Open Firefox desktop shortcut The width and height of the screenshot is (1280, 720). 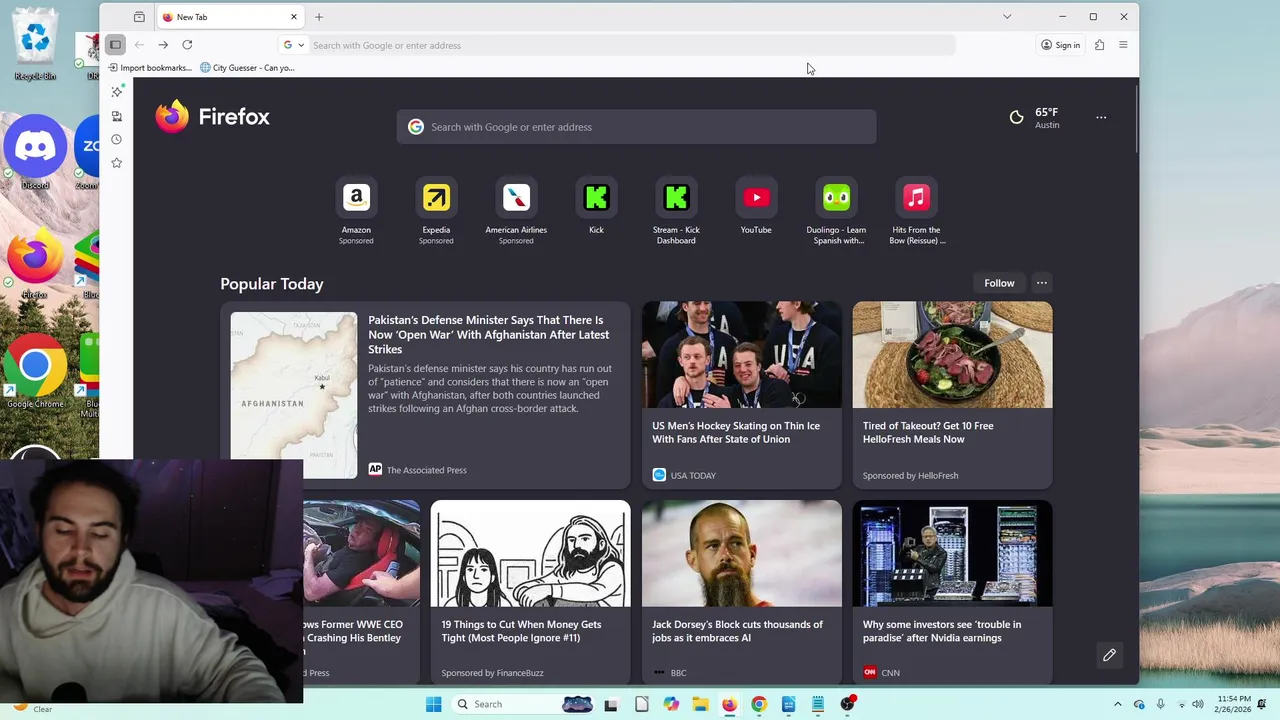(35, 264)
